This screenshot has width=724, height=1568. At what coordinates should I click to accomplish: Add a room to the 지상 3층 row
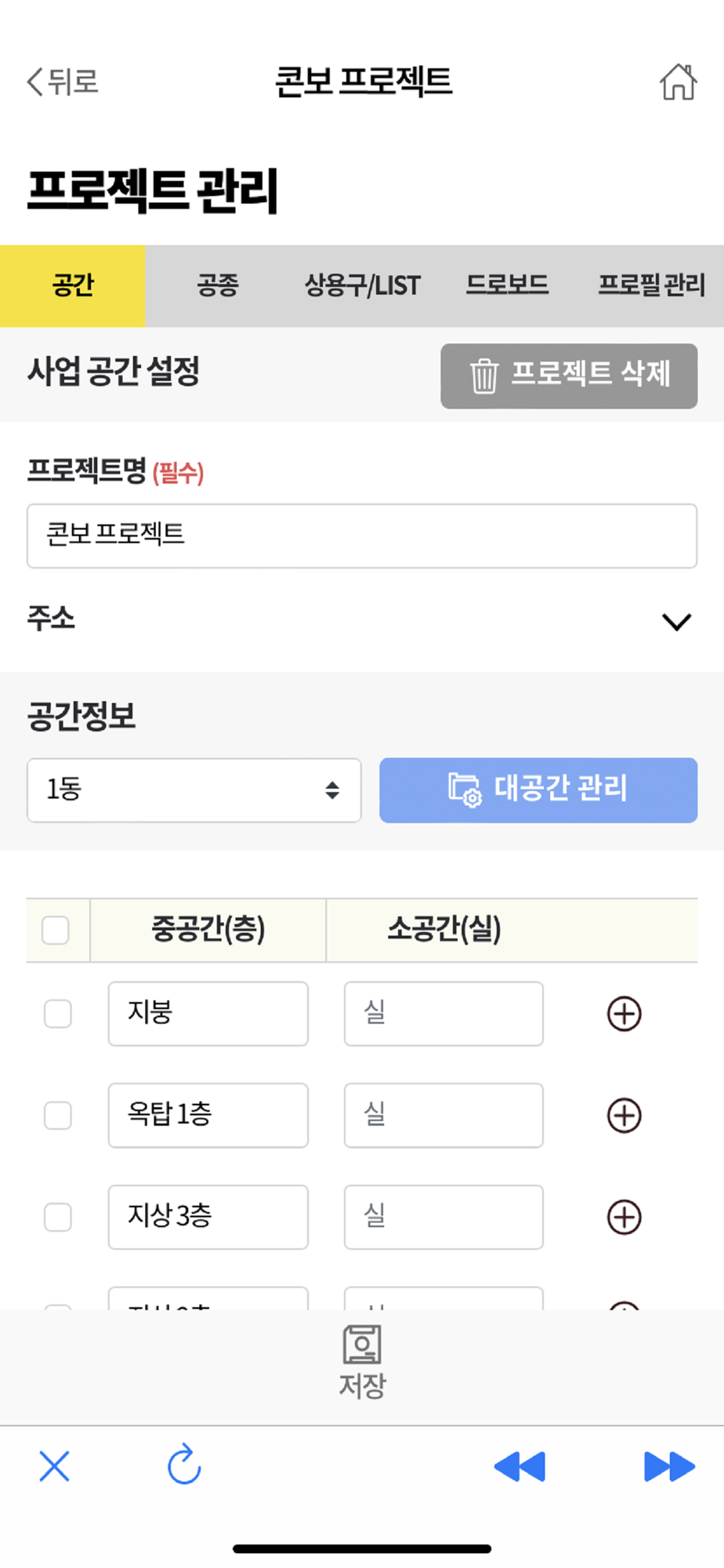pos(624,1218)
